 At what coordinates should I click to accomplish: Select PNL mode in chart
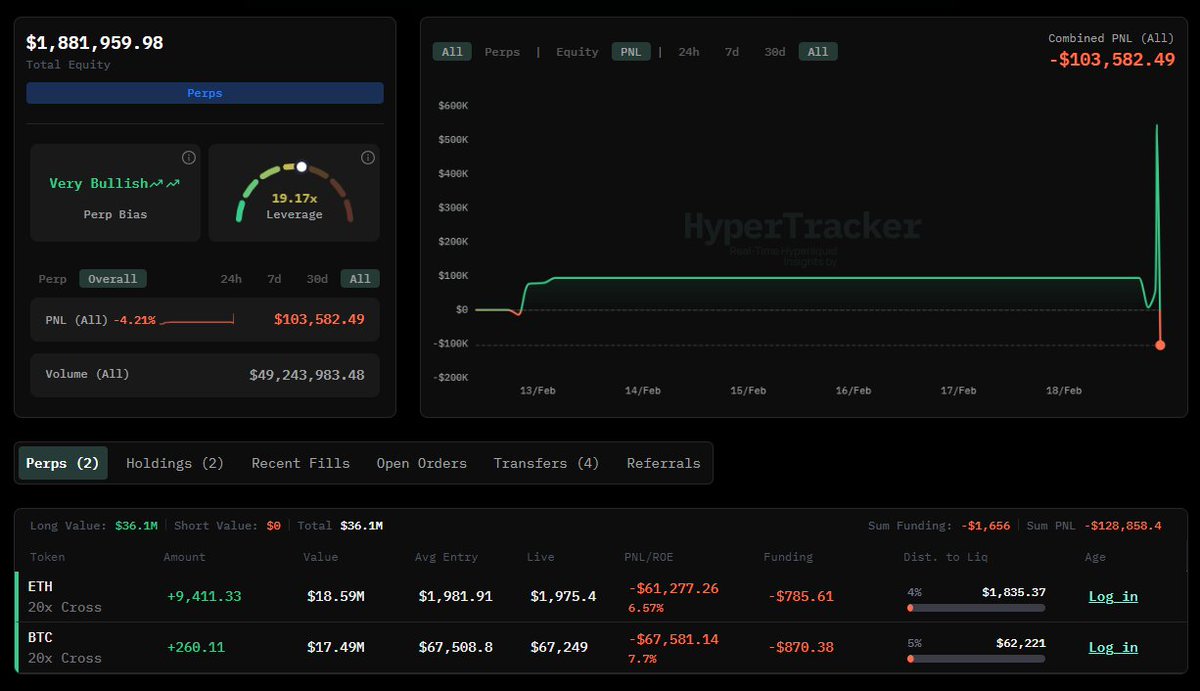pos(631,52)
